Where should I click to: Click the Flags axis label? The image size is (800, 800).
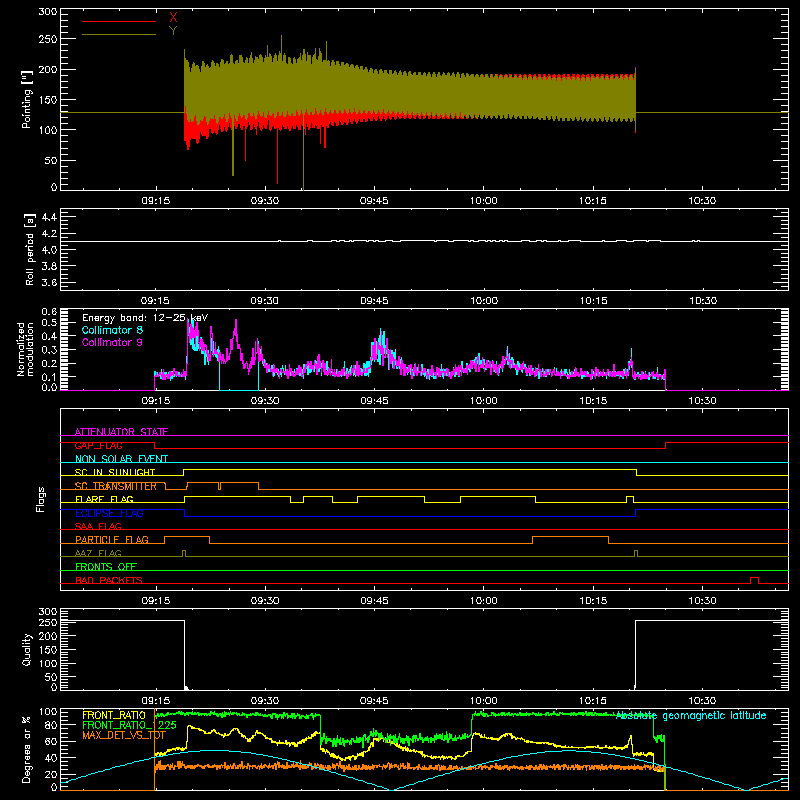(41, 499)
